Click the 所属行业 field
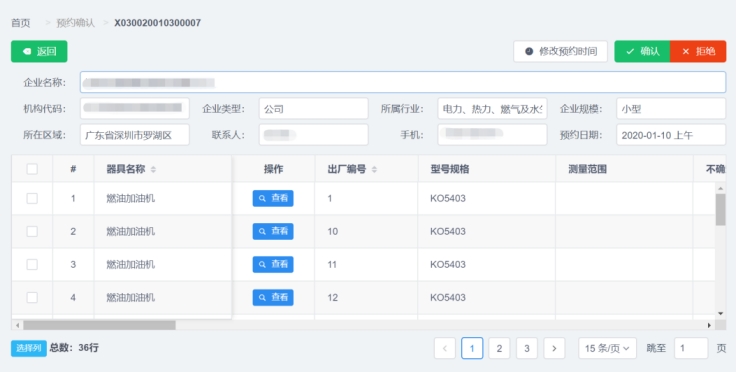Viewport: 737px width, 372px height. [x=492, y=109]
